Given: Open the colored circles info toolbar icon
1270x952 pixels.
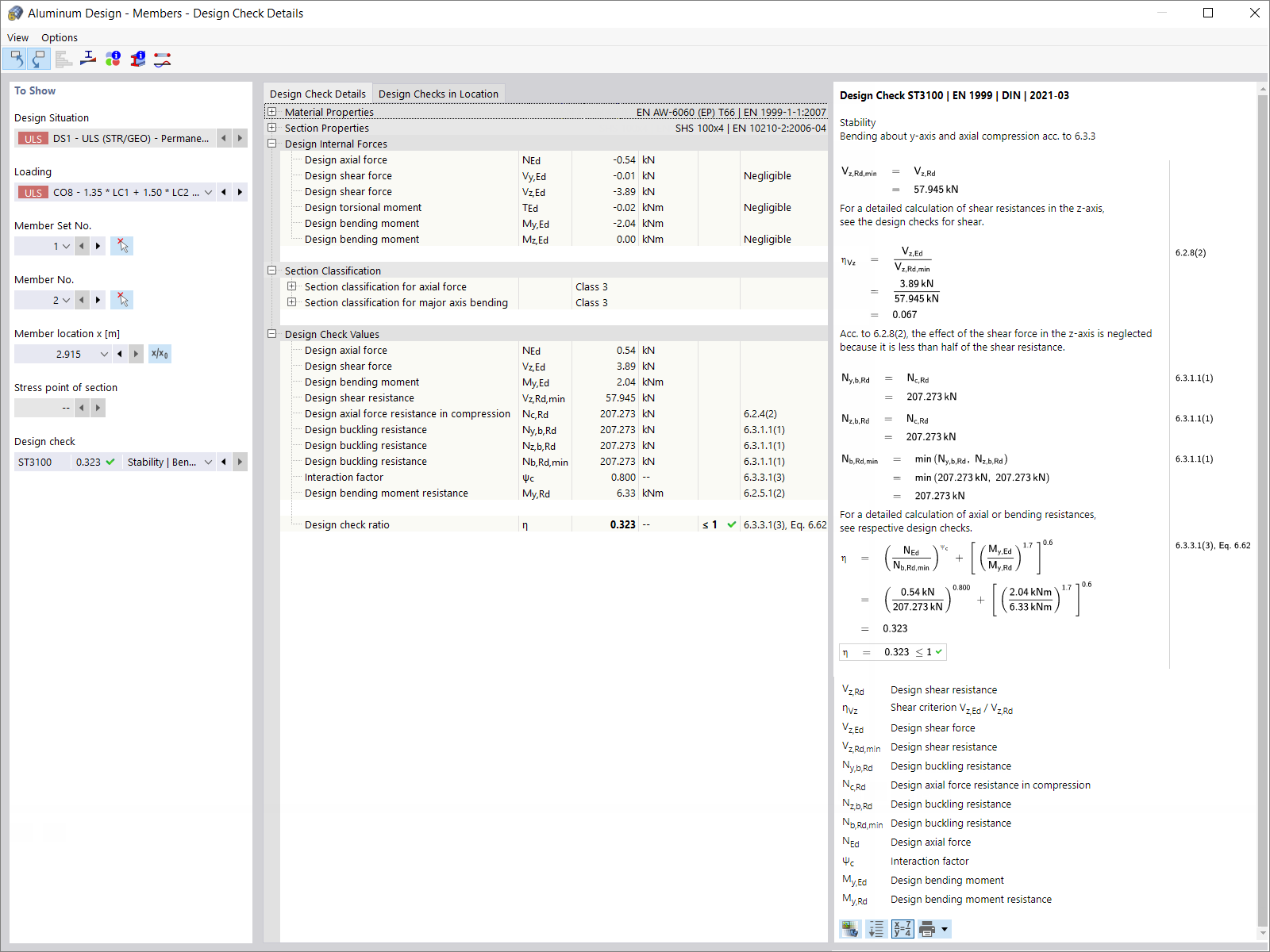Looking at the screenshot, I should (113, 59).
